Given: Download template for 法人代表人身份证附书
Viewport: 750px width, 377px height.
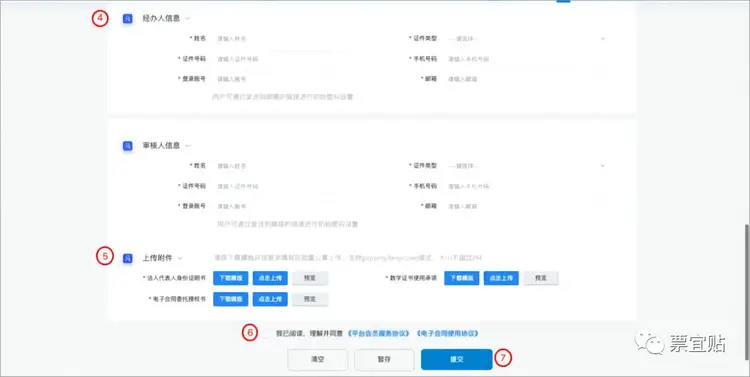Looking at the screenshot, I should click(231, 278).
